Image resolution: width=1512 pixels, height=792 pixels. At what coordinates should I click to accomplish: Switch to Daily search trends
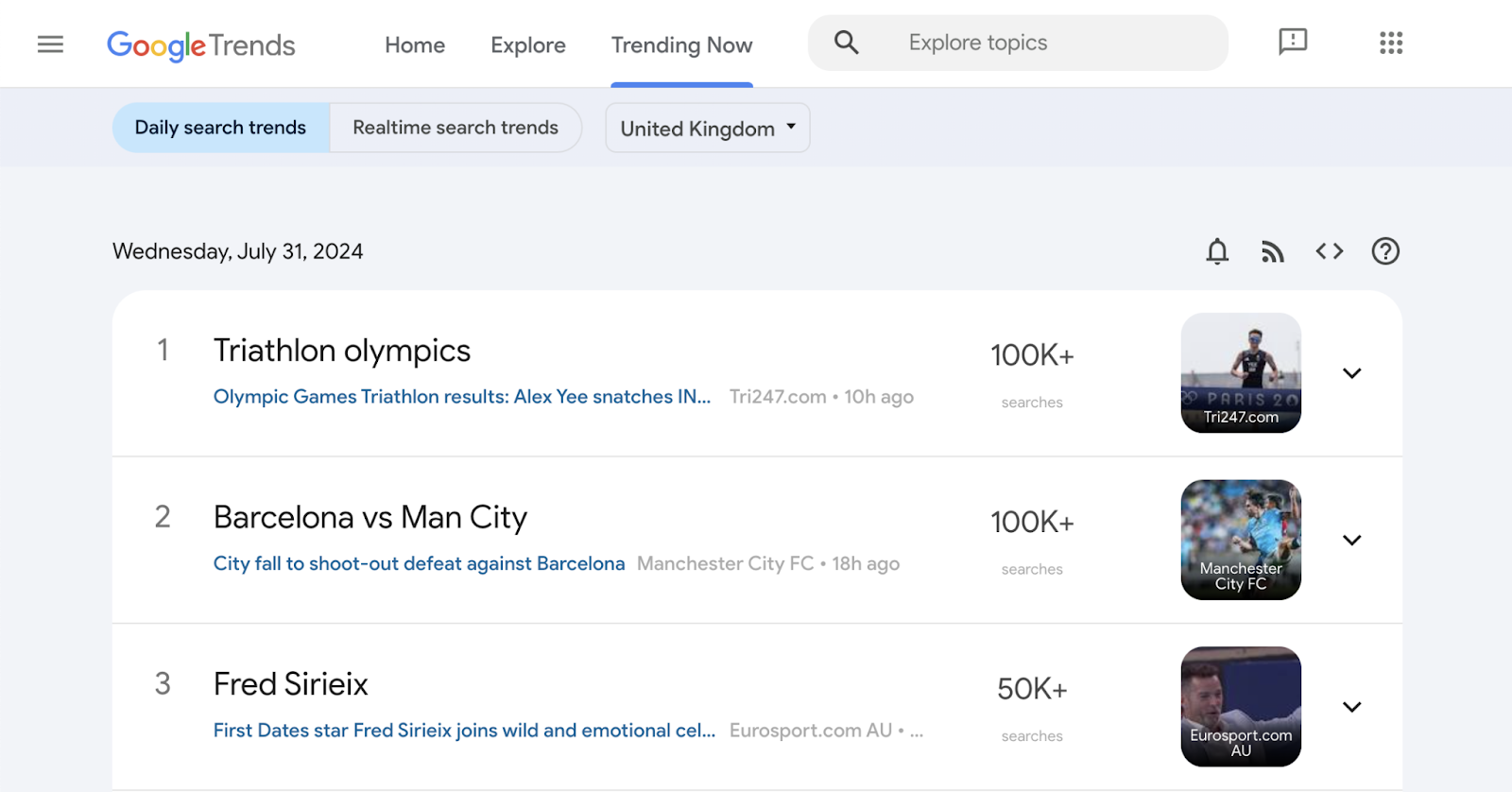point(220,128)
